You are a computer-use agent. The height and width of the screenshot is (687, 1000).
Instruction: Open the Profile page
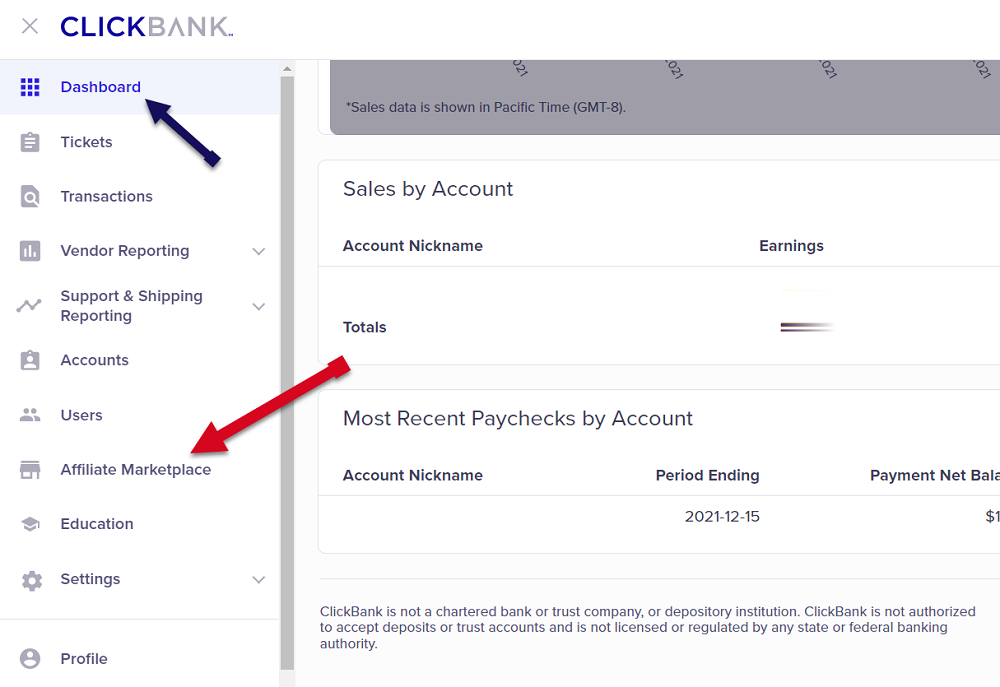(140, 658)
